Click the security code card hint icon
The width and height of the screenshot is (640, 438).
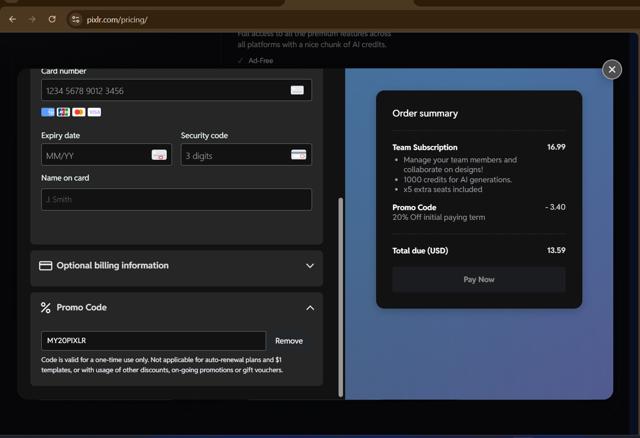coord(298,155)
